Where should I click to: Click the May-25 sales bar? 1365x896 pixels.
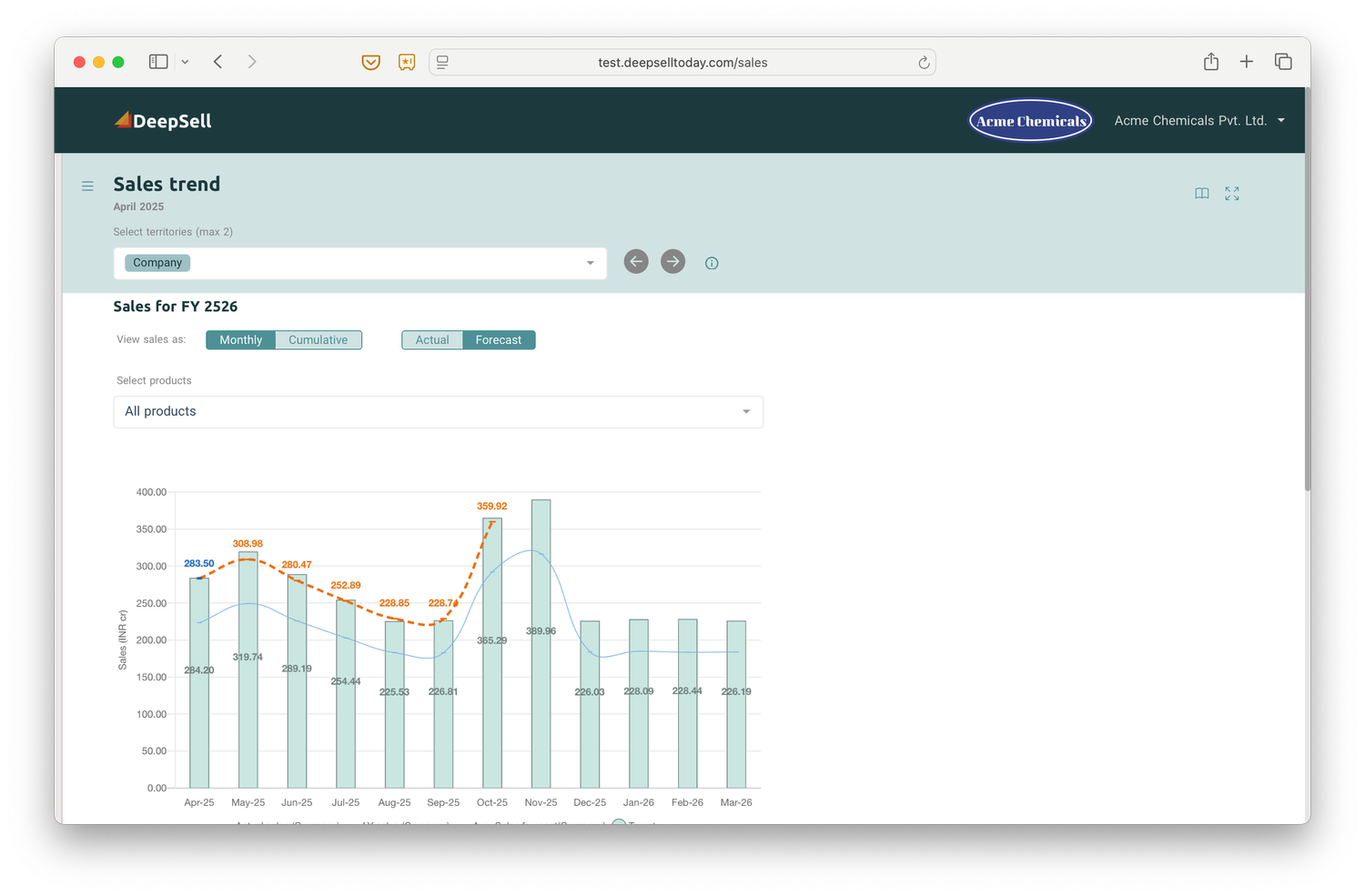point(248,669)
